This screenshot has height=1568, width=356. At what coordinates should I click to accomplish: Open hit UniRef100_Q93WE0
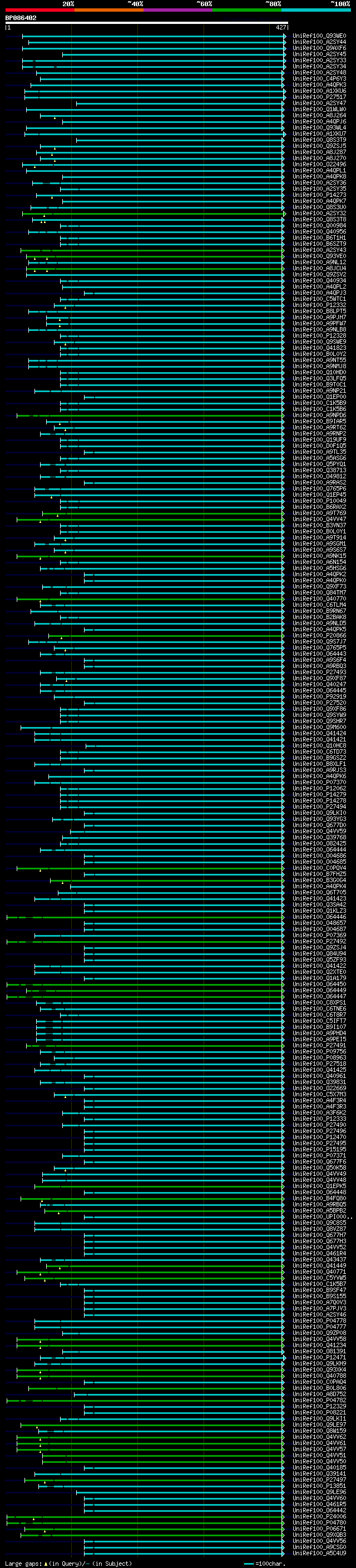tap(319, 36)
